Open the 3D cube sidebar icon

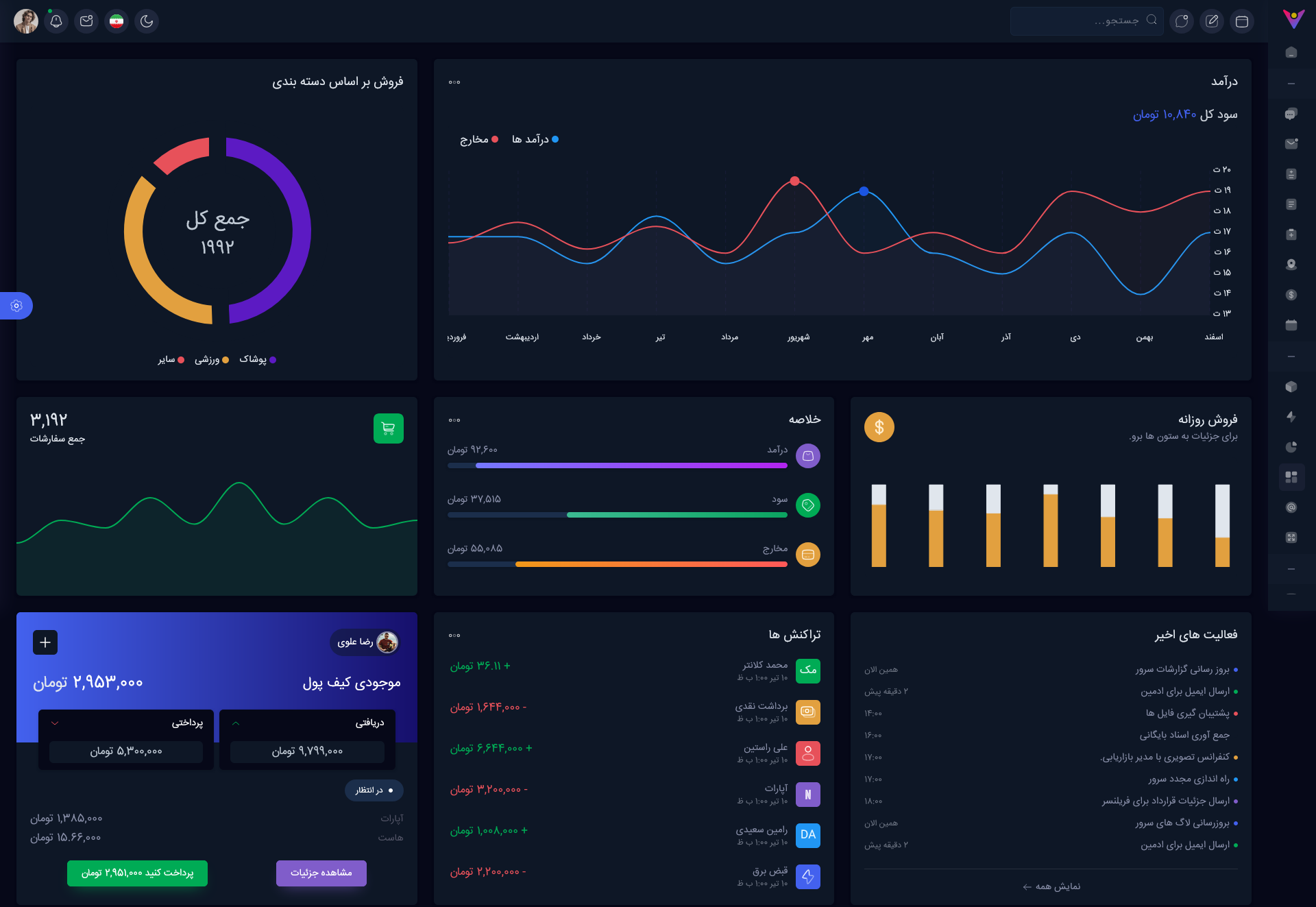pyautogui.click(x=1291, y=387)
